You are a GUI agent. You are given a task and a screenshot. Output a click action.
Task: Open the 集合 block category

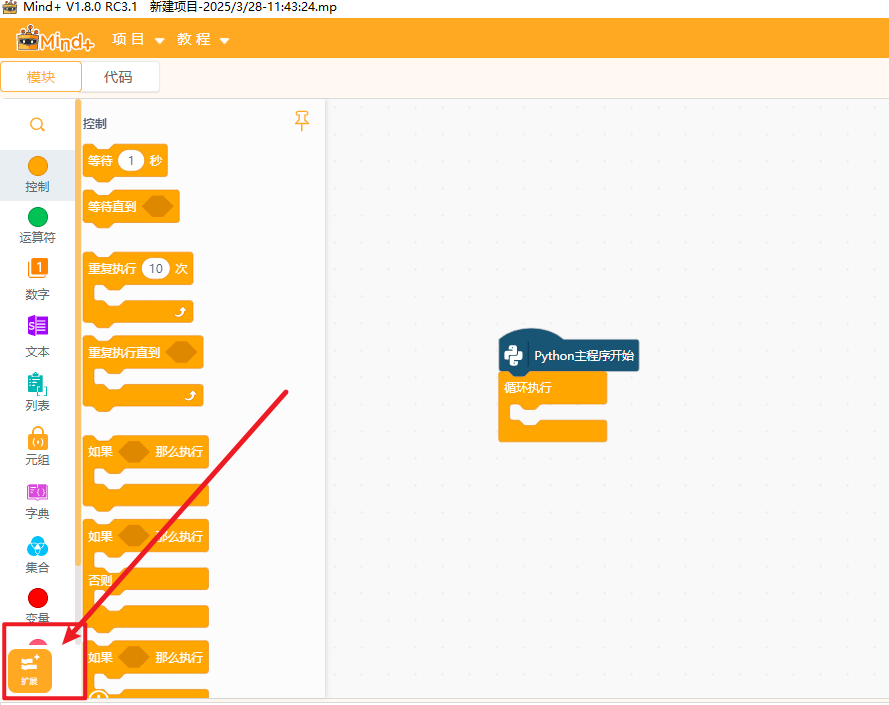(x=37, y=546)
